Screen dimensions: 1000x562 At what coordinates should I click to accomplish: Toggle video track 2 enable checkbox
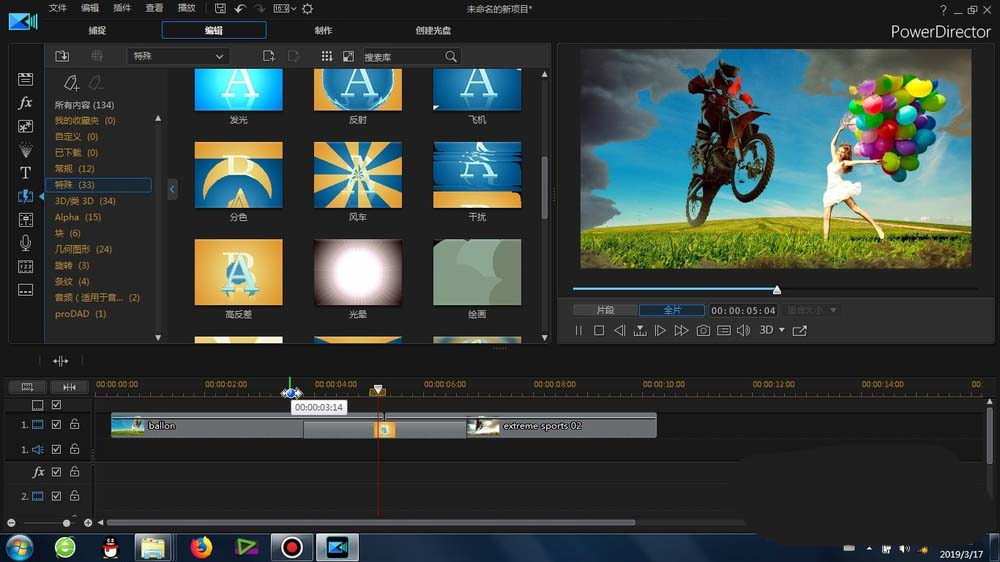click(56, 496)
